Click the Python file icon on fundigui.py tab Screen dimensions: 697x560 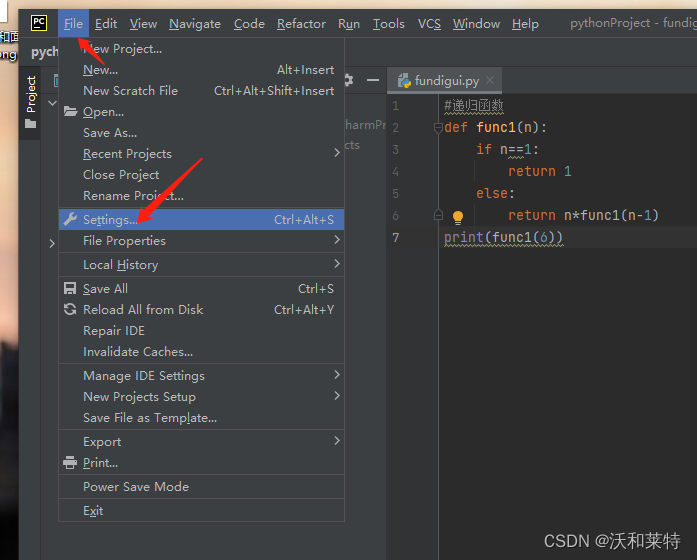pos(404,81)
